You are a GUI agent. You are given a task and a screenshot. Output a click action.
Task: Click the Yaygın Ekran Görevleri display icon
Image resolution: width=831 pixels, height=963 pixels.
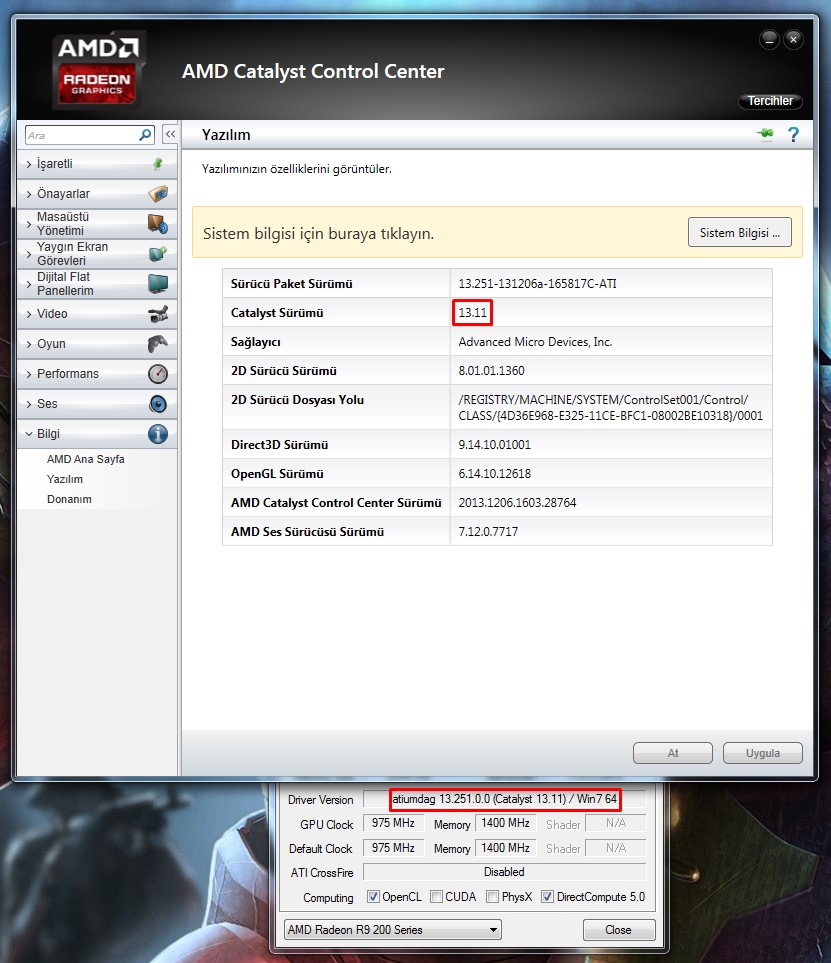[158, 253]
